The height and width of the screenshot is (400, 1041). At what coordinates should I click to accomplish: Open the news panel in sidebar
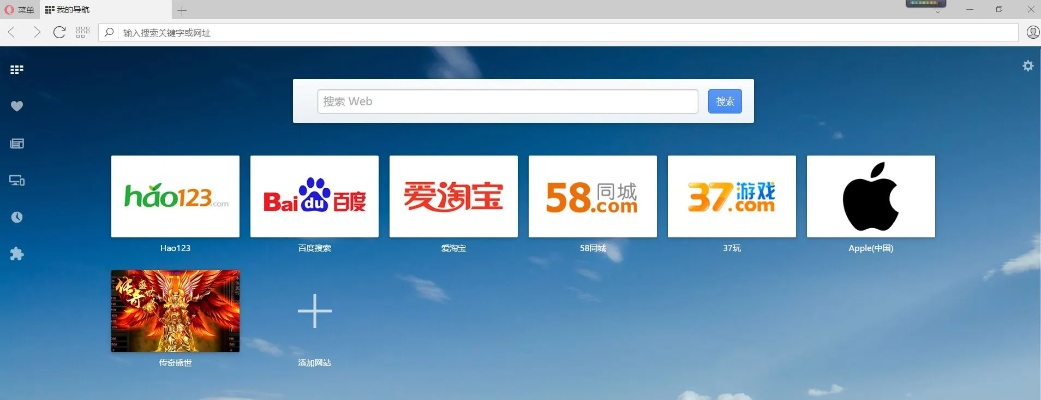[16, 143]
